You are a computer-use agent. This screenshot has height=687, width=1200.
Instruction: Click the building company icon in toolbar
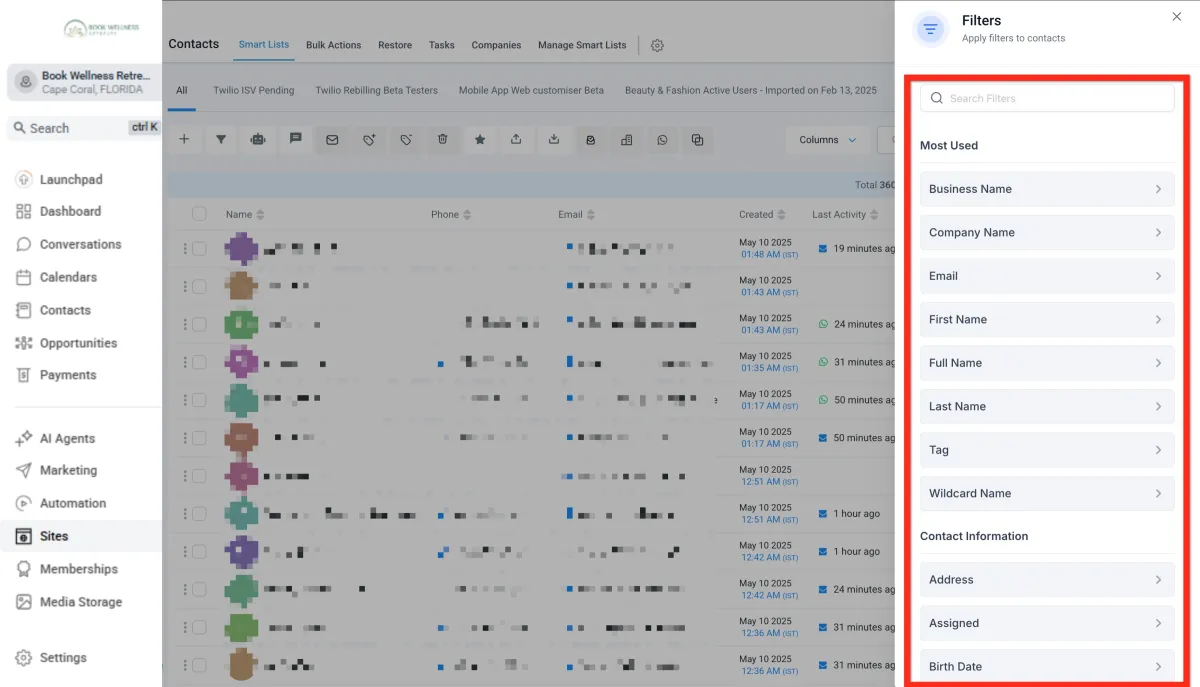(x=626, y=140)
